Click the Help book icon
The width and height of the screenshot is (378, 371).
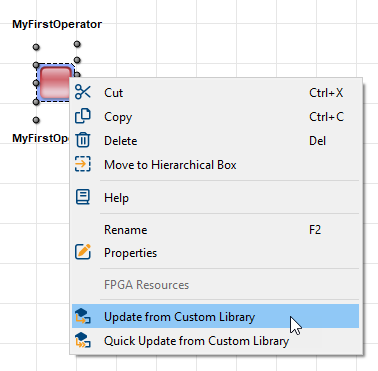tap(83, 197)
